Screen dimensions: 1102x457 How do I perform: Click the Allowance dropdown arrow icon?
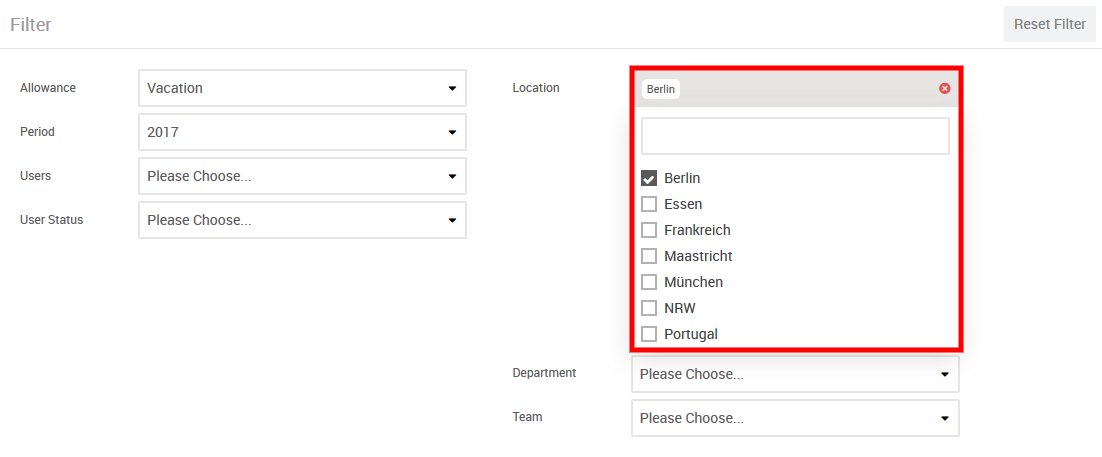(452, 88)
